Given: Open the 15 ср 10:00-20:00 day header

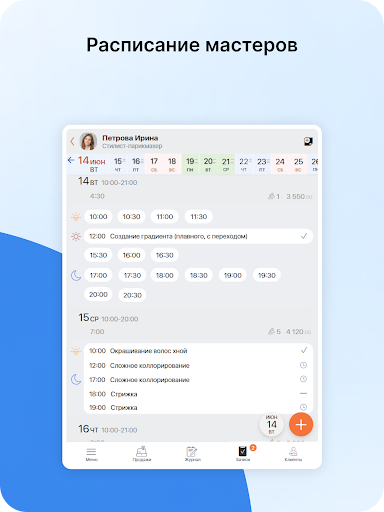Looking at the screenshot, I should point(108,318).
